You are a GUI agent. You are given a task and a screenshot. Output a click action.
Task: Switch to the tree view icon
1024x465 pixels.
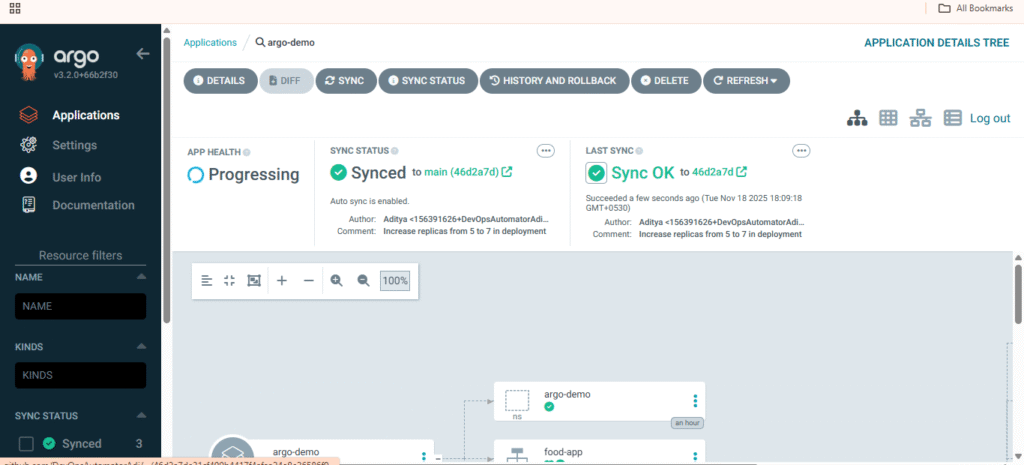click(857, 118)
